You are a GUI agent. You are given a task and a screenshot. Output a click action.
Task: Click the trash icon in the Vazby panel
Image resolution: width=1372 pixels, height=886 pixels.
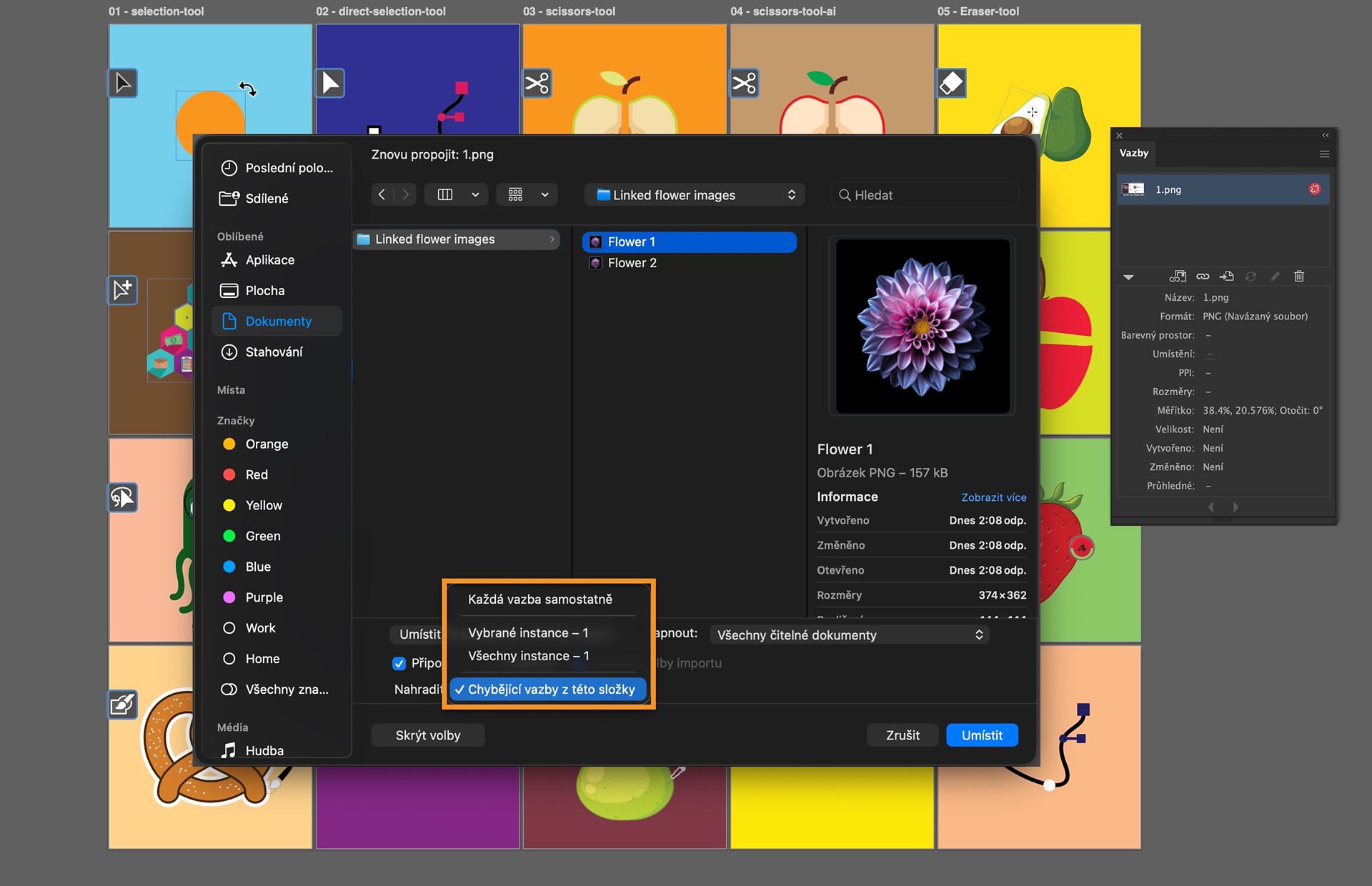(x=1299, y=277)
